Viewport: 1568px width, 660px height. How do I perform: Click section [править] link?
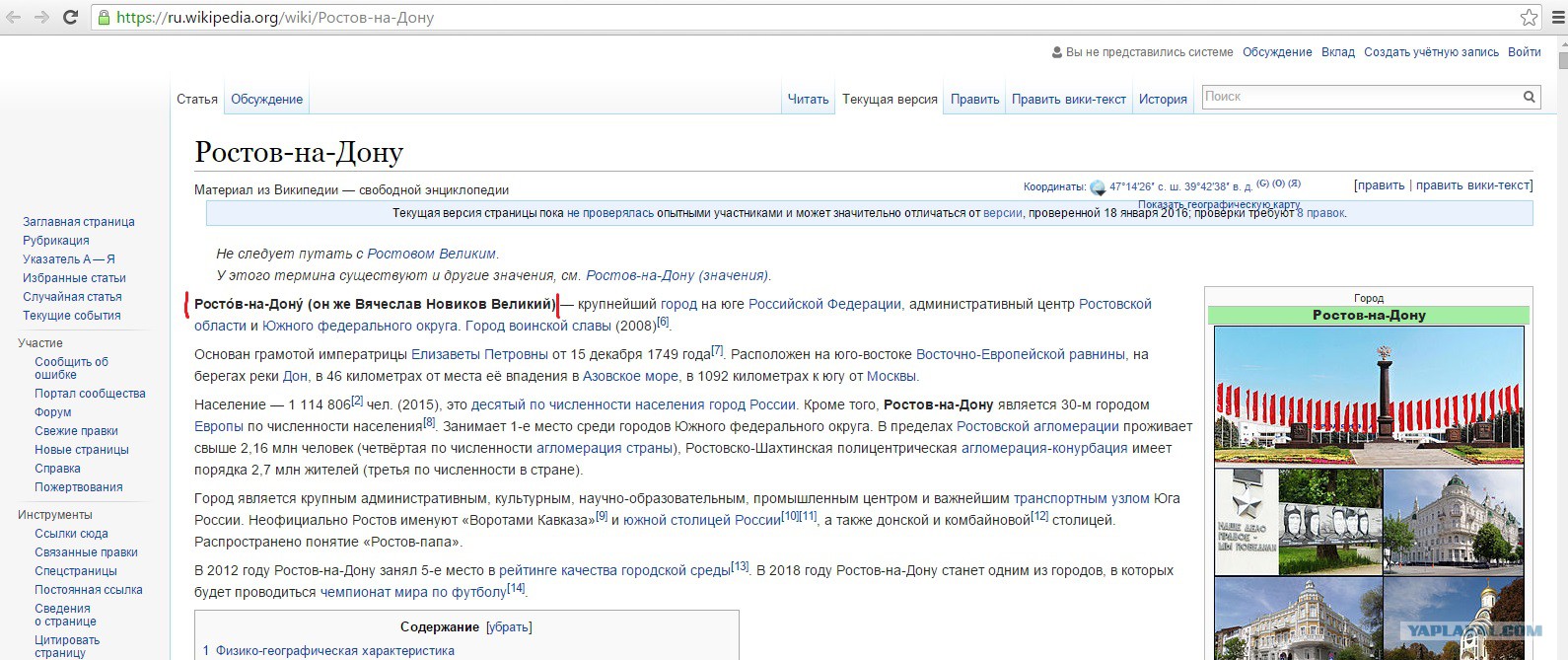tap(1380, 185)
